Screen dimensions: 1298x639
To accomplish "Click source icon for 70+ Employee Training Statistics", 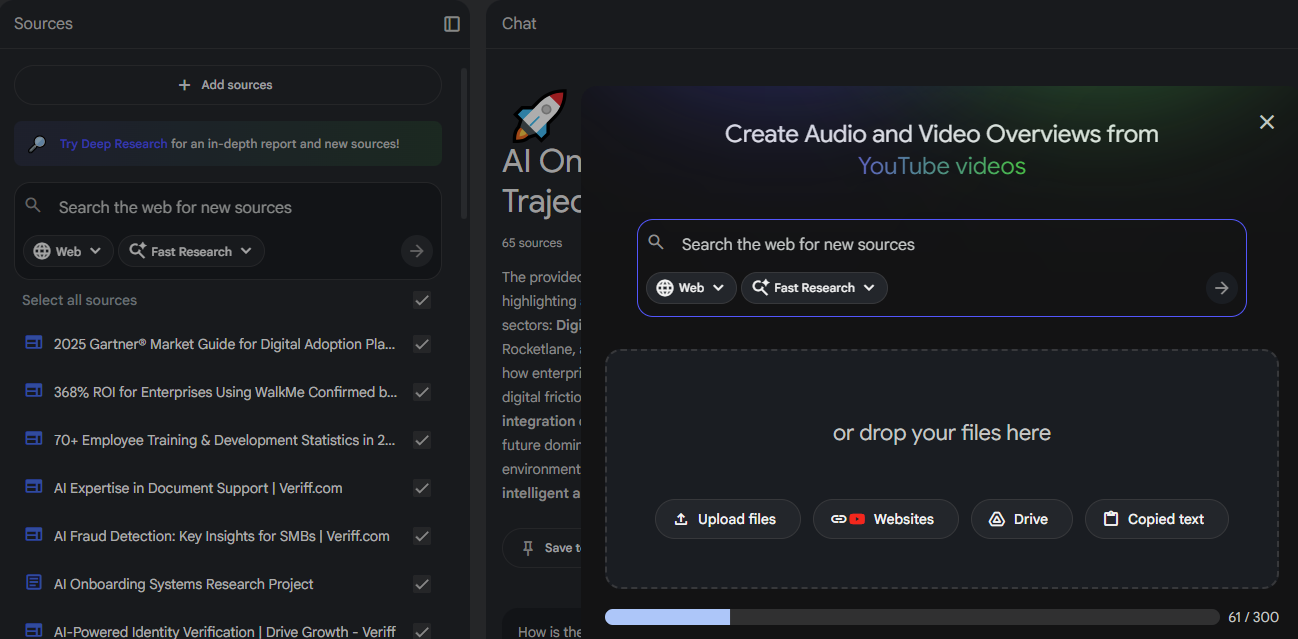I will tap(34, 439).
